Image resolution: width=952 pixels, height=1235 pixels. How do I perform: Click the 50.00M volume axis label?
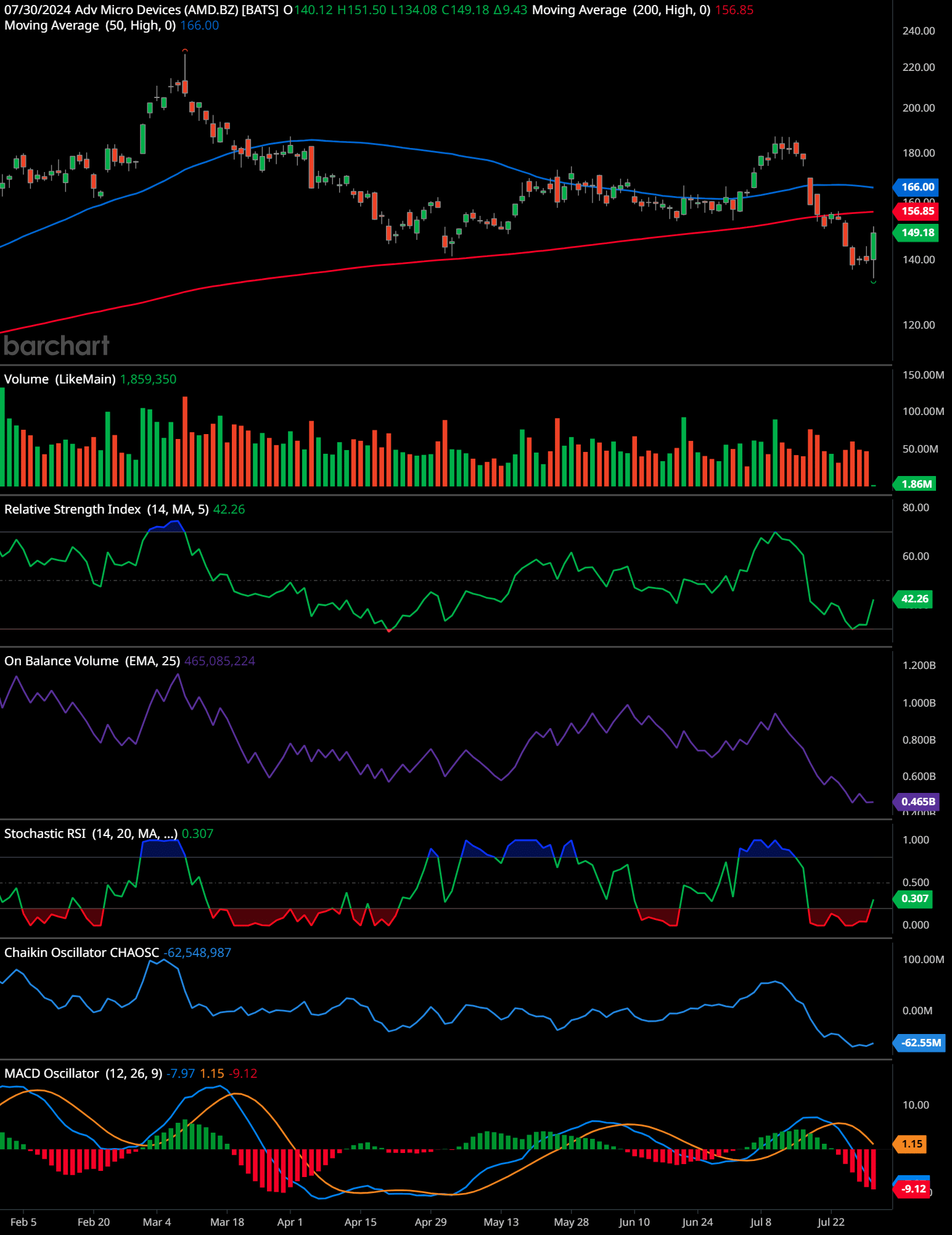pyautogui.click(x=920, y=449)
